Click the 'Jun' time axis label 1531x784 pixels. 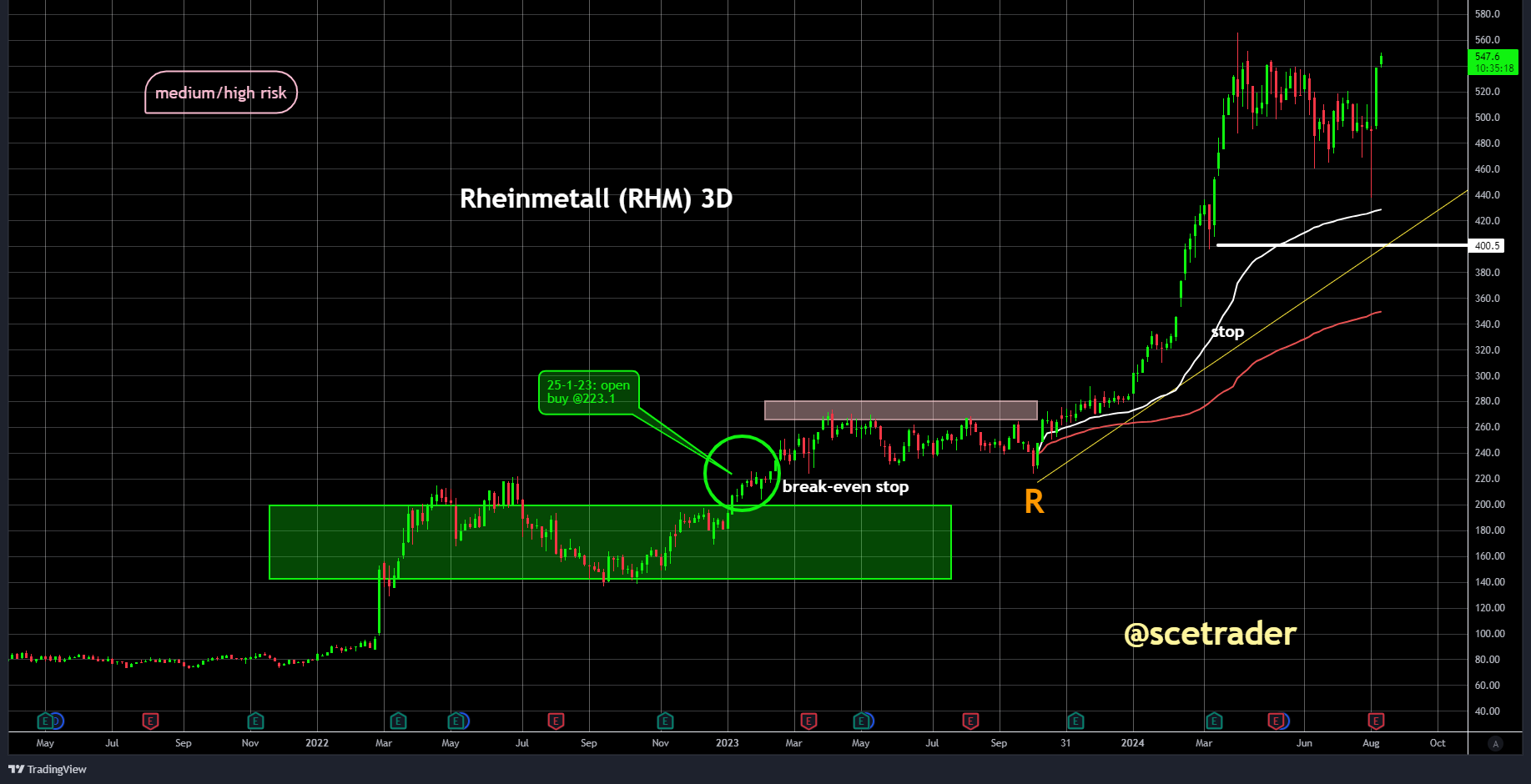pos(1304,743)
